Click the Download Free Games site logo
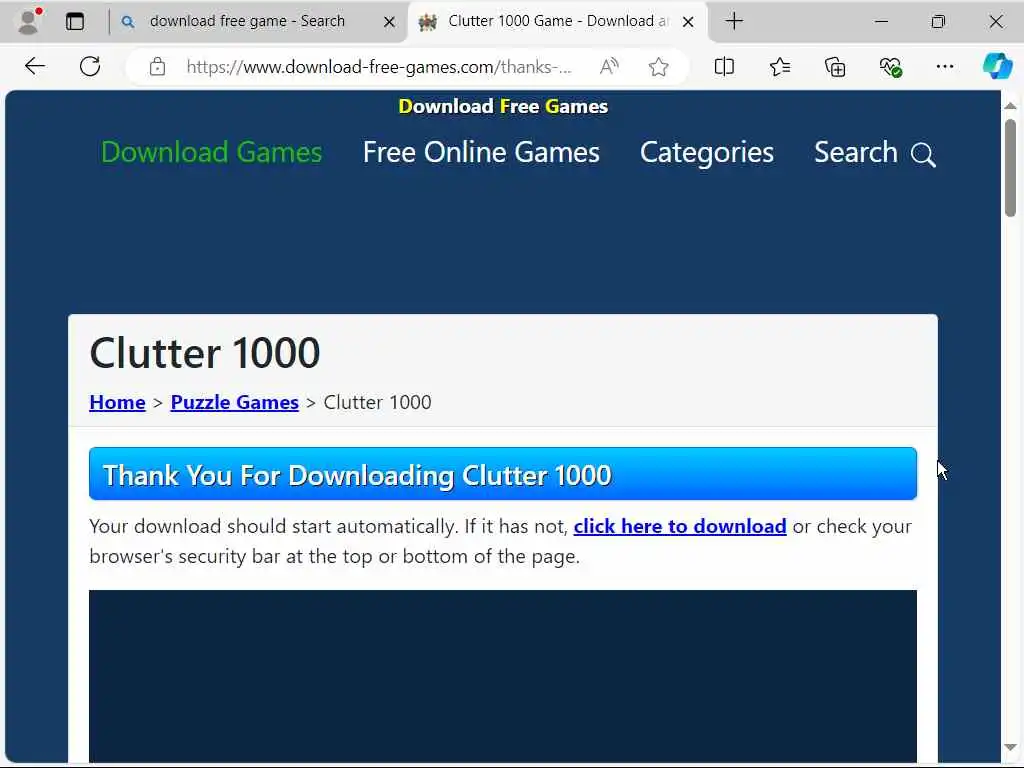Screen dimensions: 1024x768 [x=503, y=106]
